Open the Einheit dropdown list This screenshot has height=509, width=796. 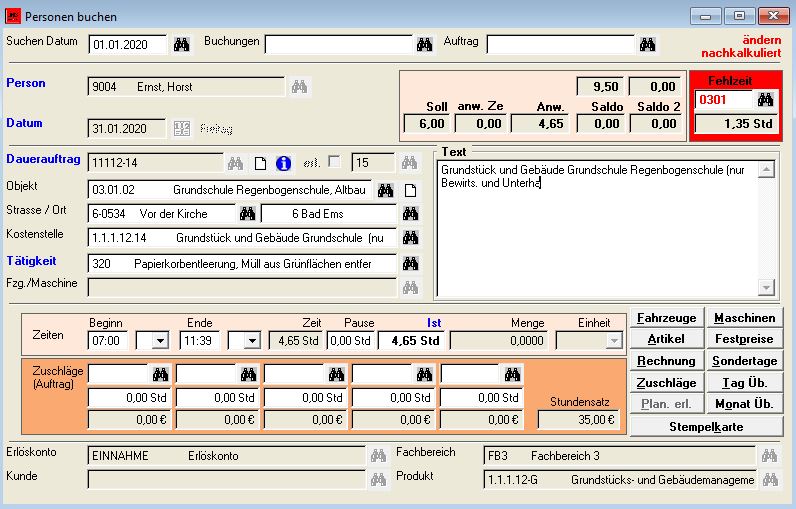pos(613,341)
